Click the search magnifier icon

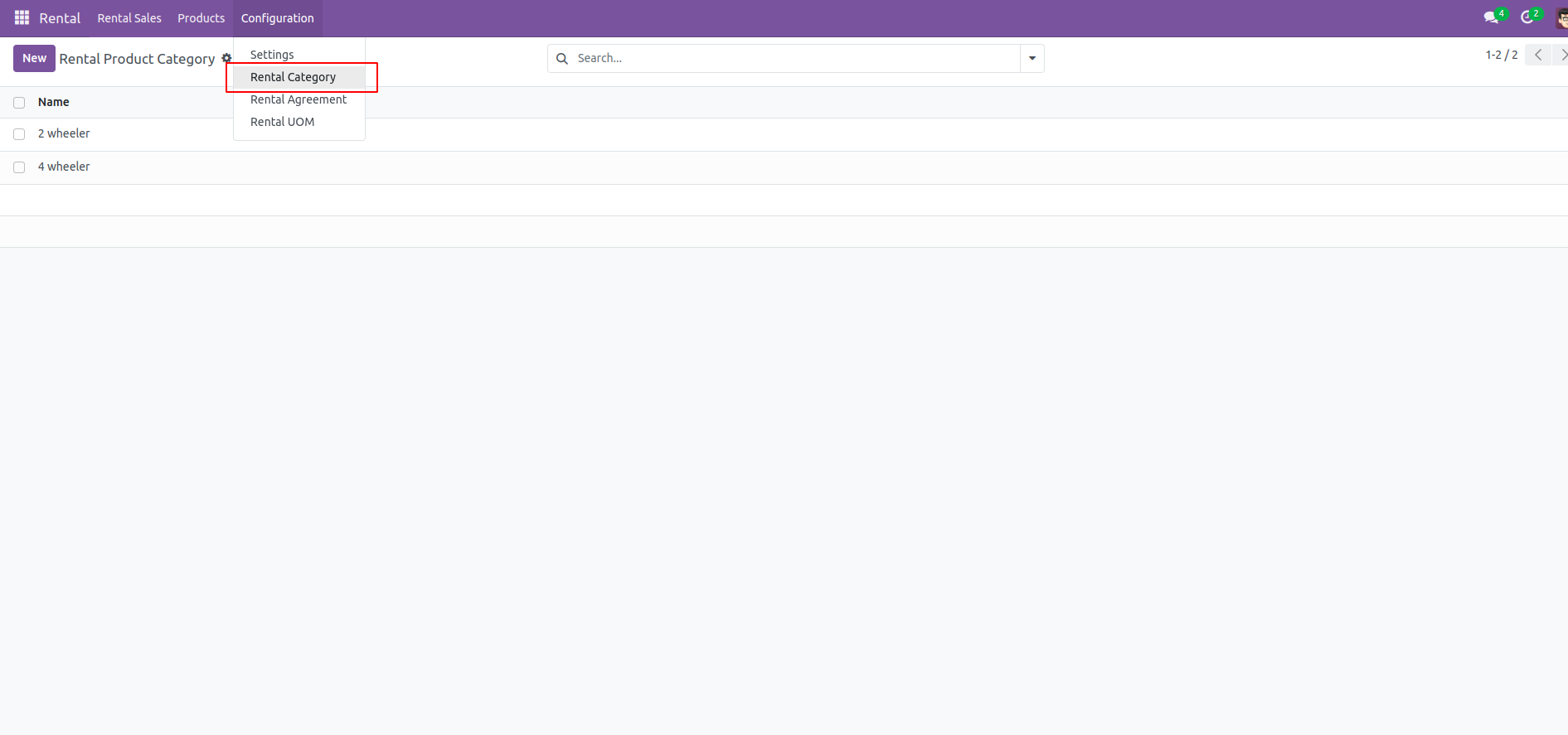[562, 58]
